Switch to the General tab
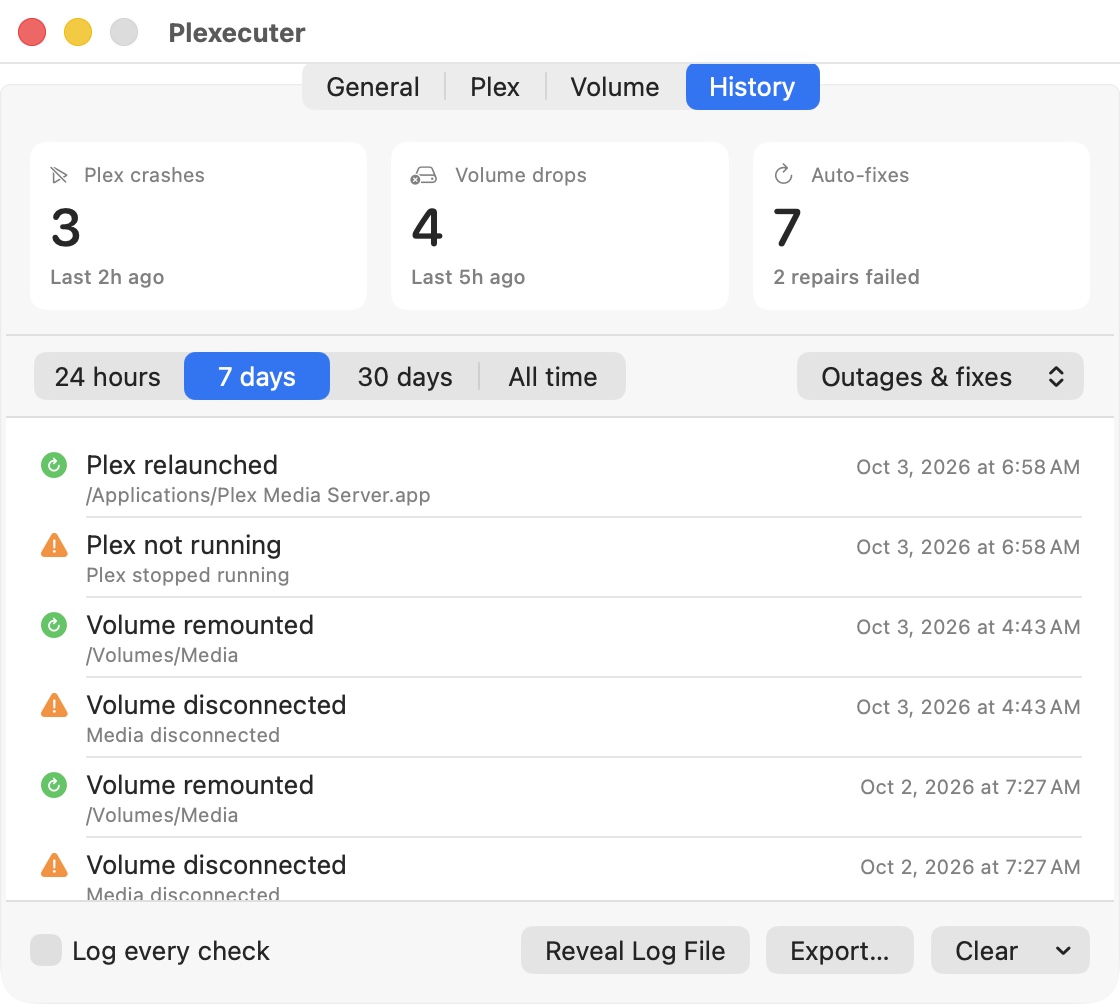Screen dimensions: 1120x1004 (373, 87)
